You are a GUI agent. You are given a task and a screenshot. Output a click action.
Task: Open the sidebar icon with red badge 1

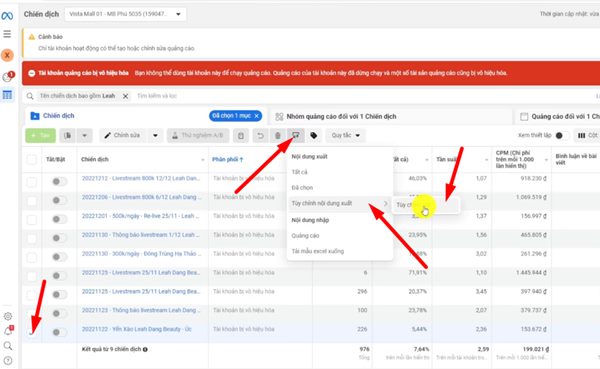[x=8, y=77]
